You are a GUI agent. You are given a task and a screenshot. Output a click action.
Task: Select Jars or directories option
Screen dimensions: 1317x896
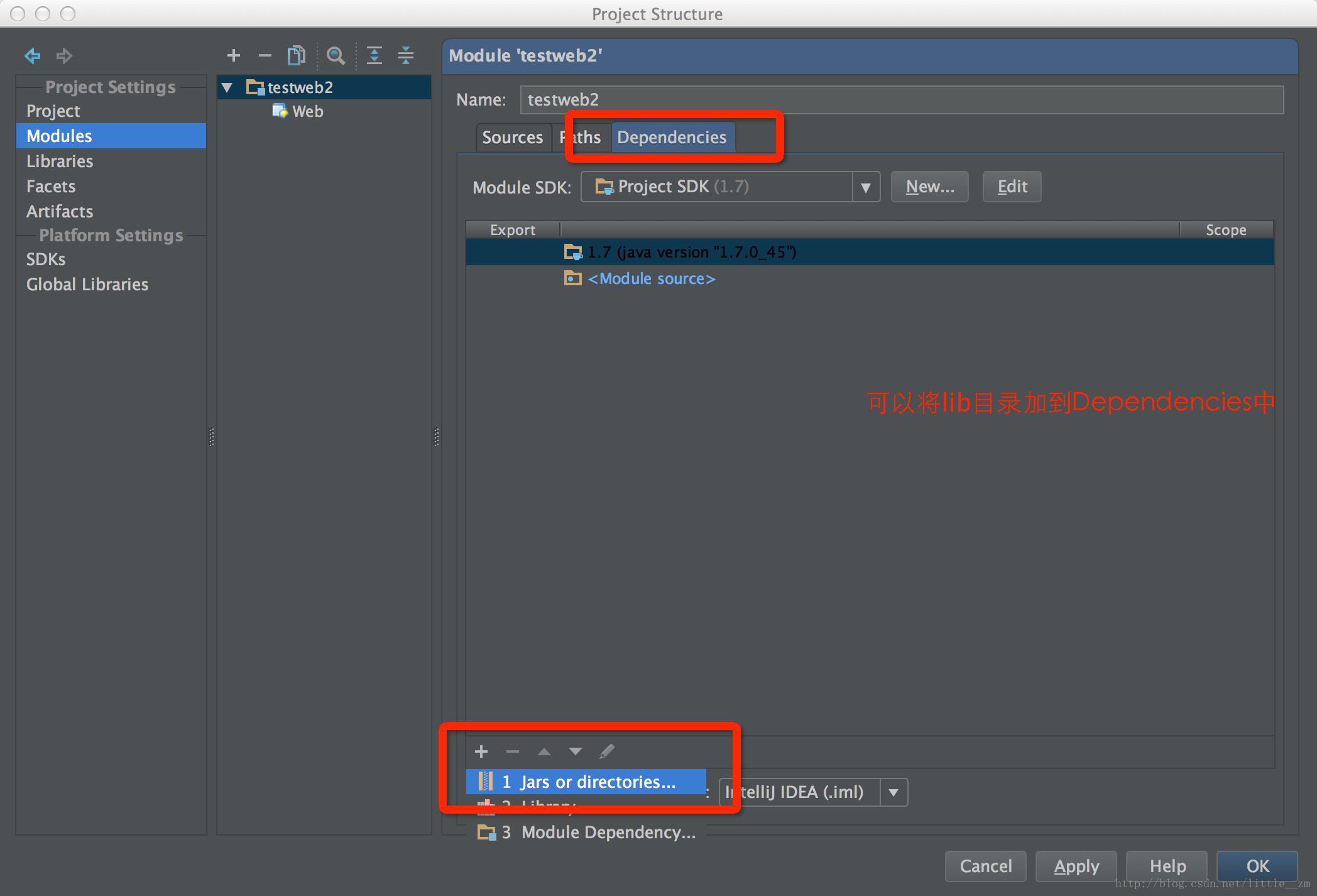click(x=590, y=781)
